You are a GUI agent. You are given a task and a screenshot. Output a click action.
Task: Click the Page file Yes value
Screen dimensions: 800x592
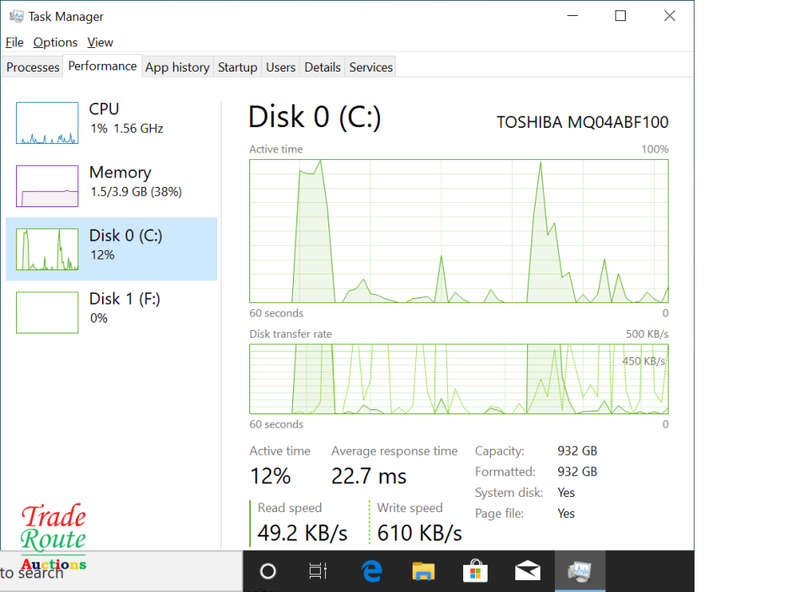pos(566,513)
